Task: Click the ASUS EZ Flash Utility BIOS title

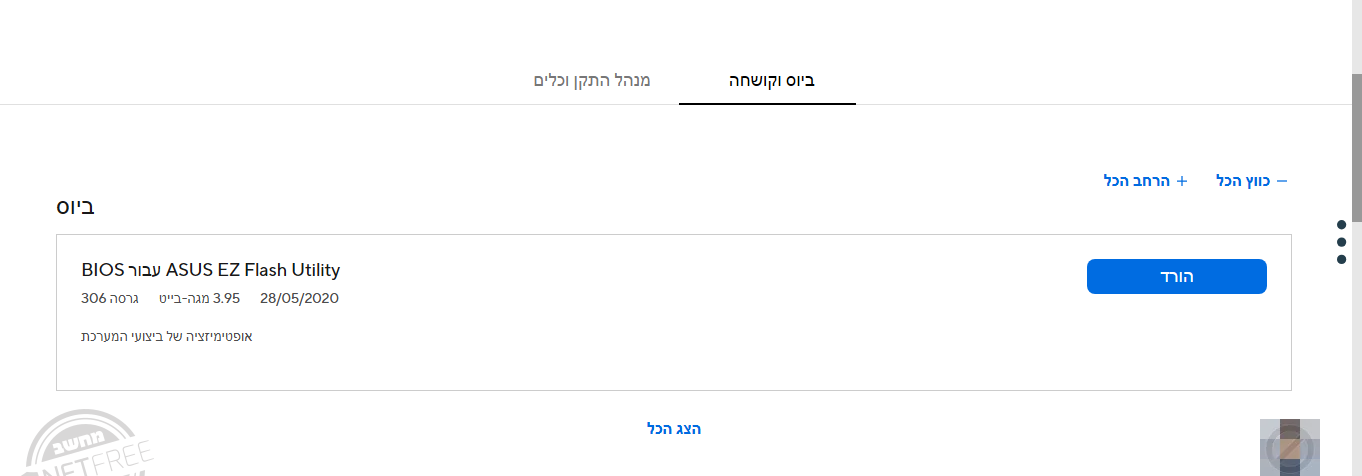Action: [x=211, y=270]
